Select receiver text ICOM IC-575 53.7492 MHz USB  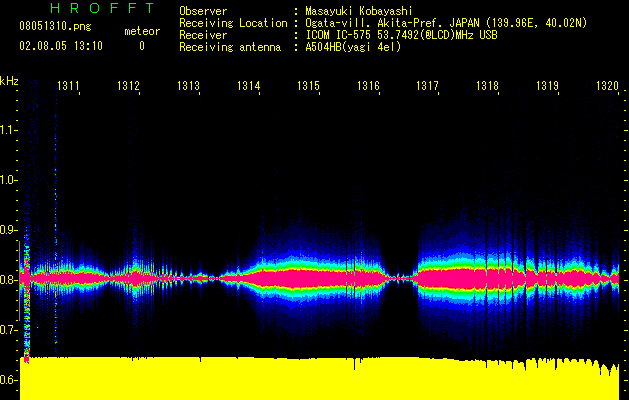coord(401,35)
